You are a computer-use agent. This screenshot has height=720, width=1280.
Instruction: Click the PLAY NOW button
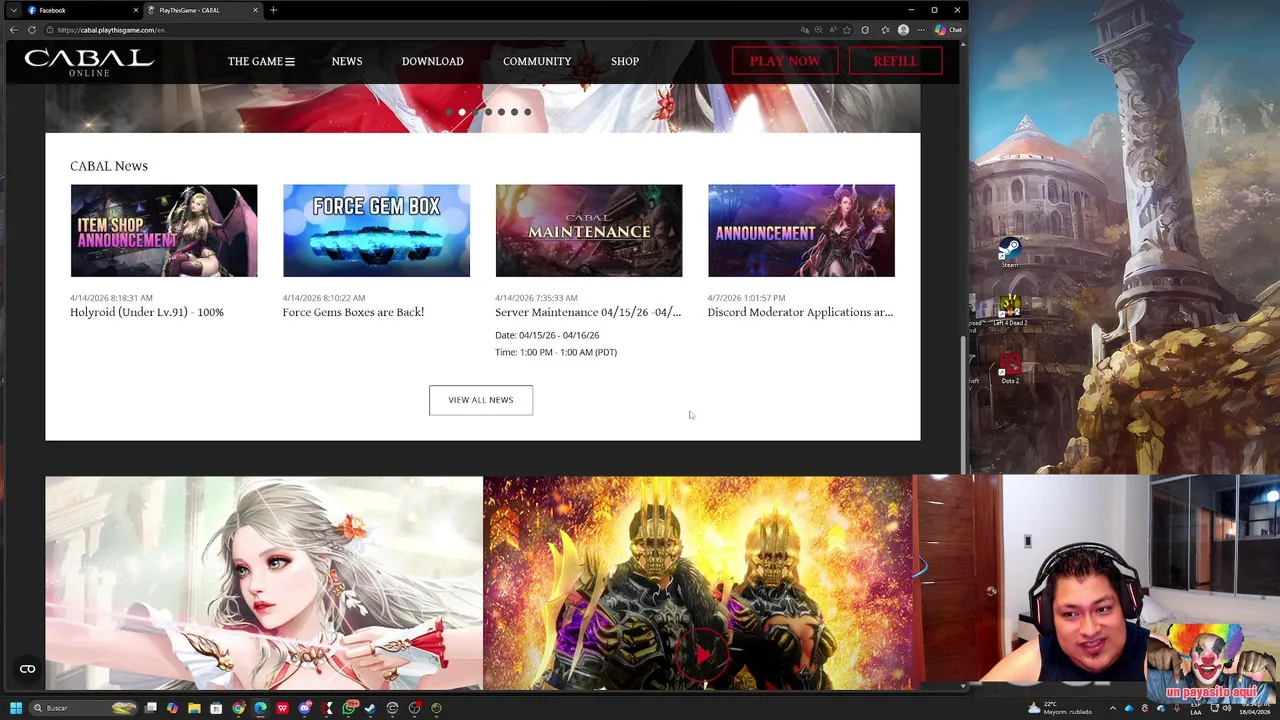click(x=785, y=61)
